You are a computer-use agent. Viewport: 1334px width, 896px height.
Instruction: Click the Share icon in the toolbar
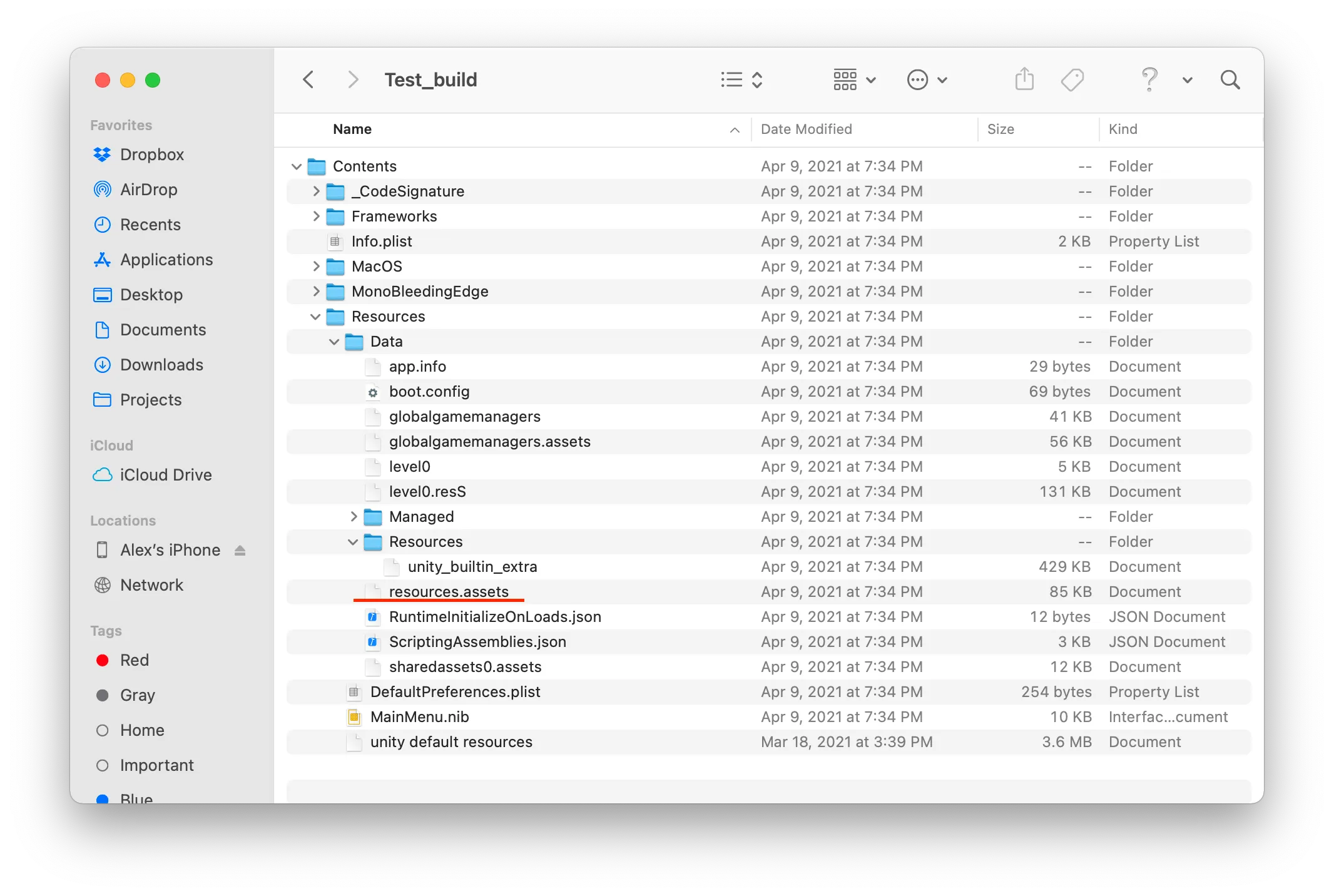pyautogui.click(x=1024, y=79)
